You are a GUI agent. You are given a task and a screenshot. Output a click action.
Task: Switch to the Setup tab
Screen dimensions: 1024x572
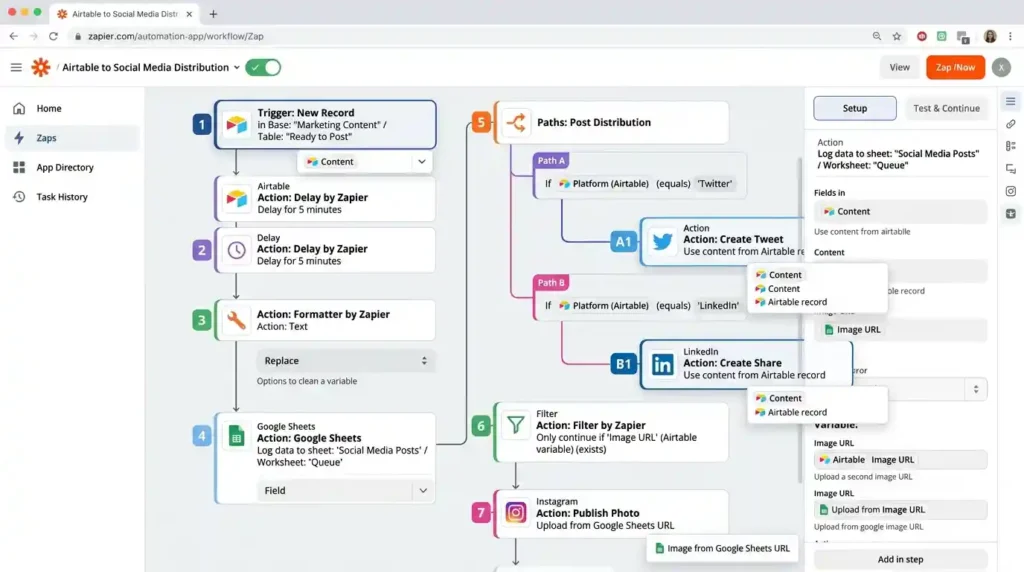point(854,108)
